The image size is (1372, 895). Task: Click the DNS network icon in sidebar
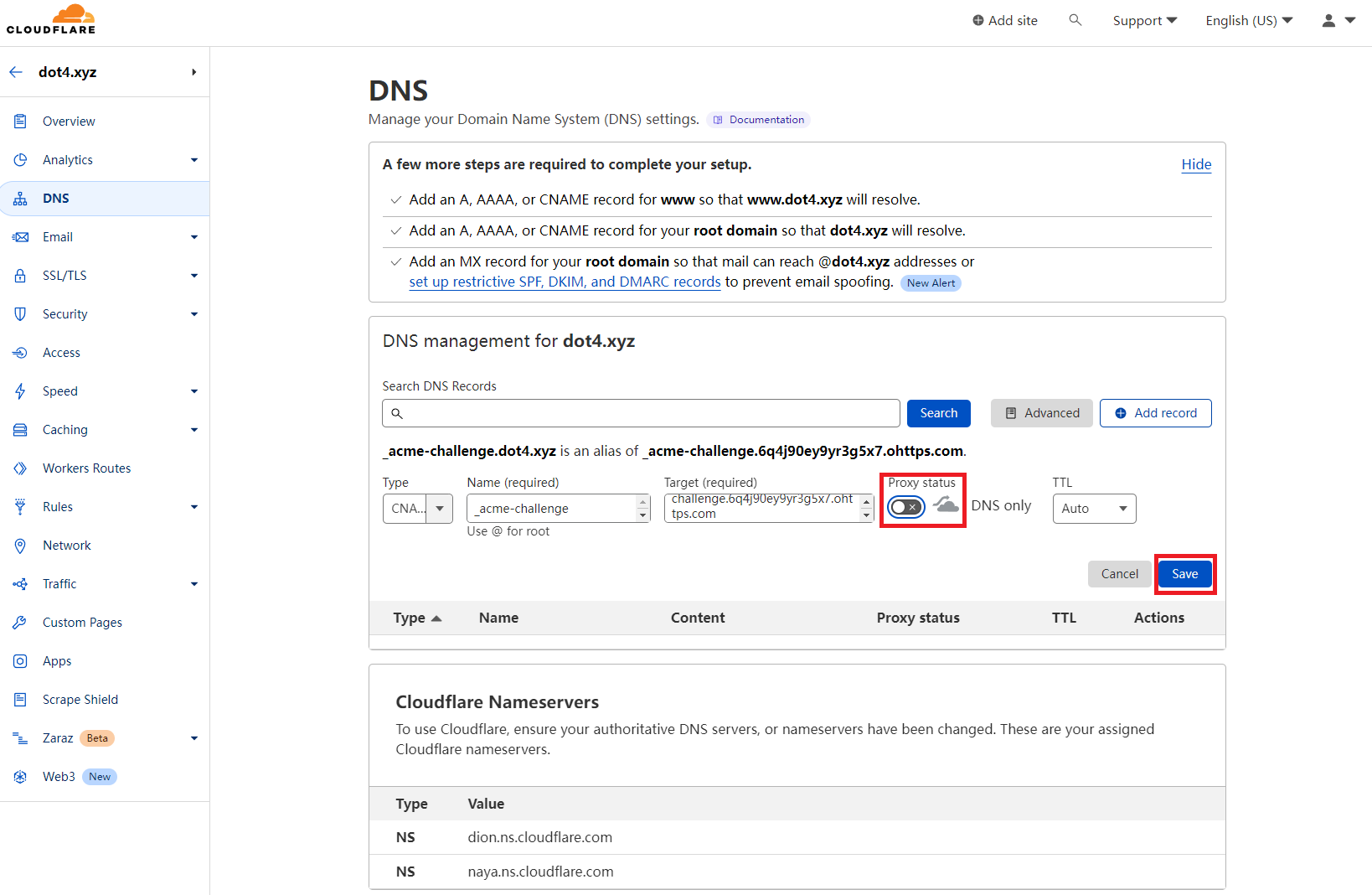click(20, 199)
